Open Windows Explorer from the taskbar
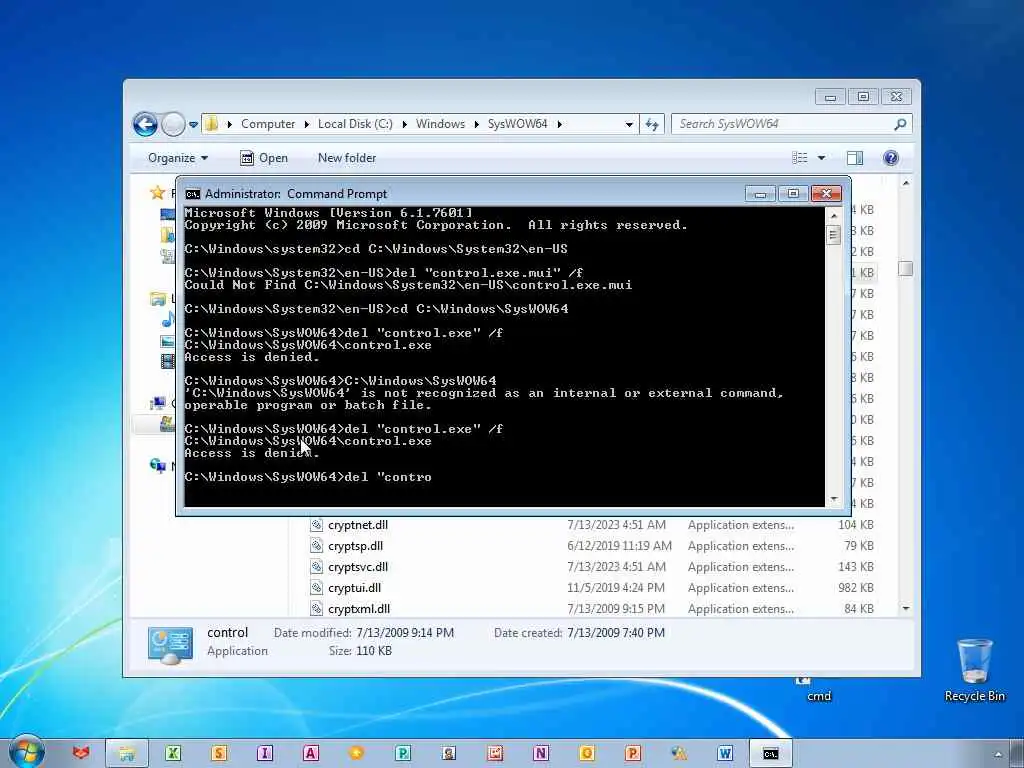1024x768 pixels. tap(127, 754)
